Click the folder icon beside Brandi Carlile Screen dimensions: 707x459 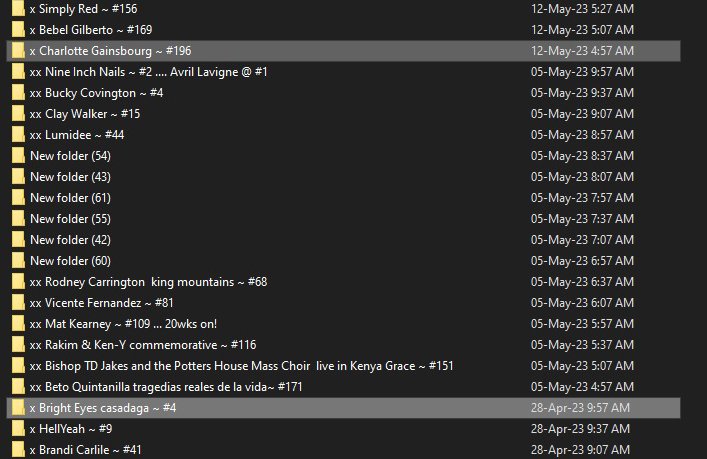pyautogui.click(x=18, y=450)
